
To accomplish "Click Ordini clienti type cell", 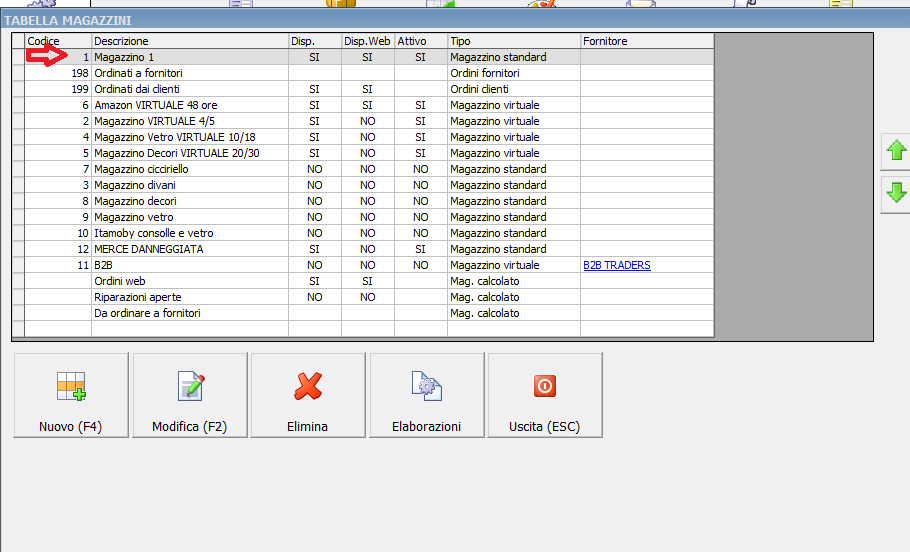I will [514, 89].
